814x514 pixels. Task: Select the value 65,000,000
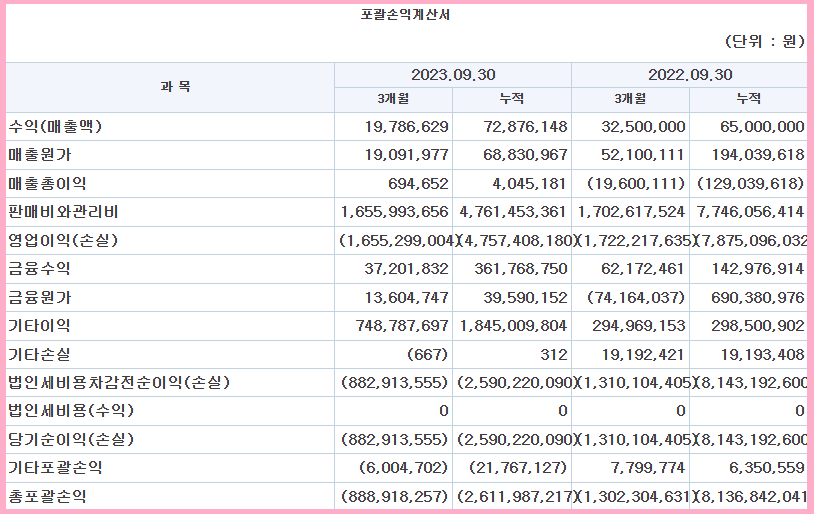pos(762,127)
